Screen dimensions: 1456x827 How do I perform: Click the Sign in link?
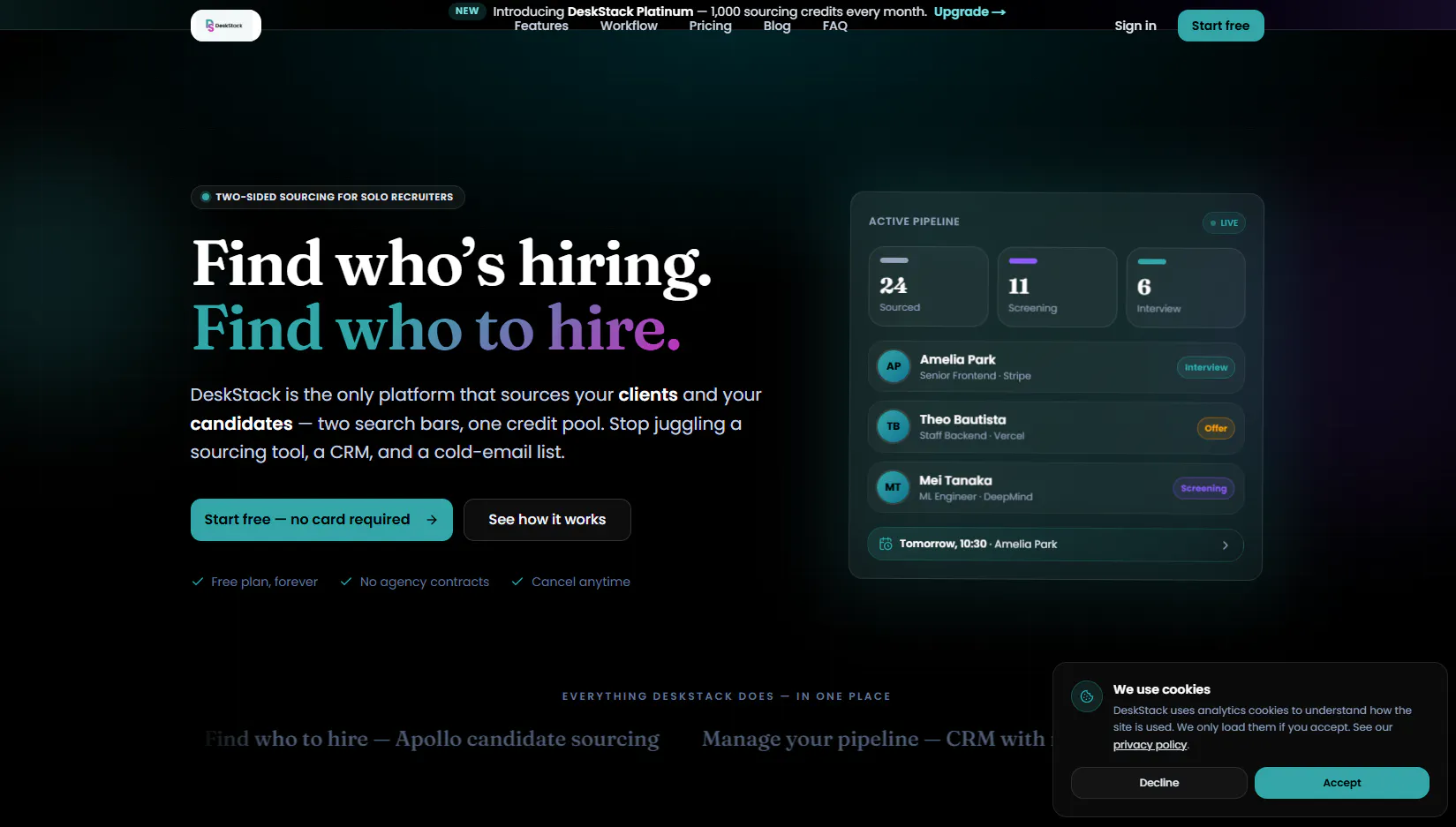coord(1135,26)
